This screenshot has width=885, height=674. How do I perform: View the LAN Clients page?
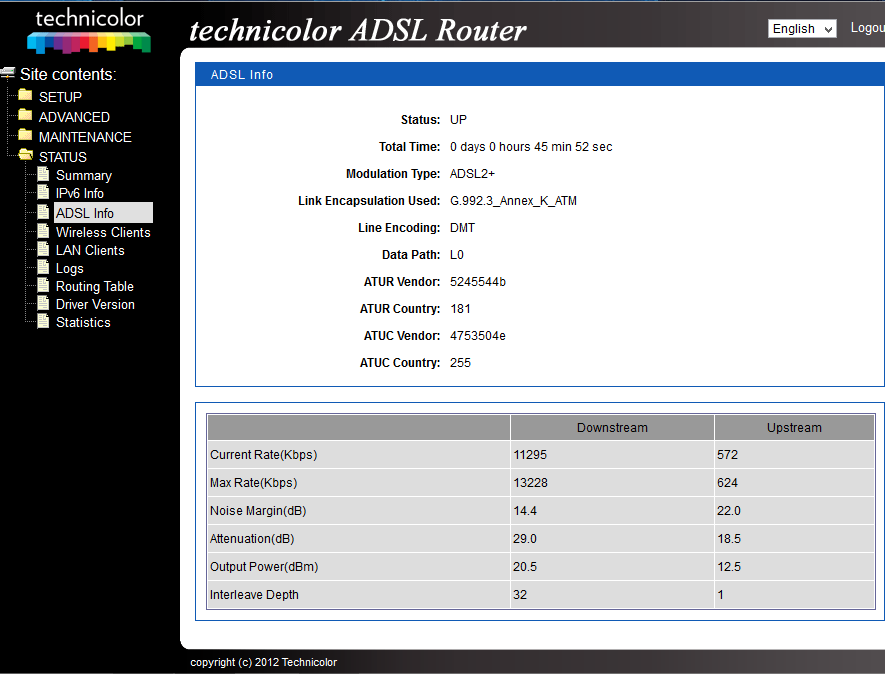pyautogui.click(x=90, y=251)
